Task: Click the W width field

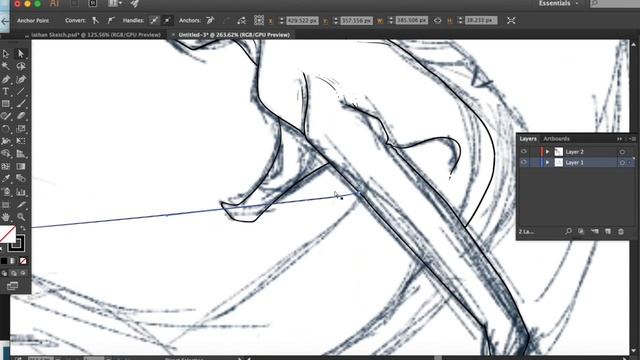Action: click(x=411, y=20)
